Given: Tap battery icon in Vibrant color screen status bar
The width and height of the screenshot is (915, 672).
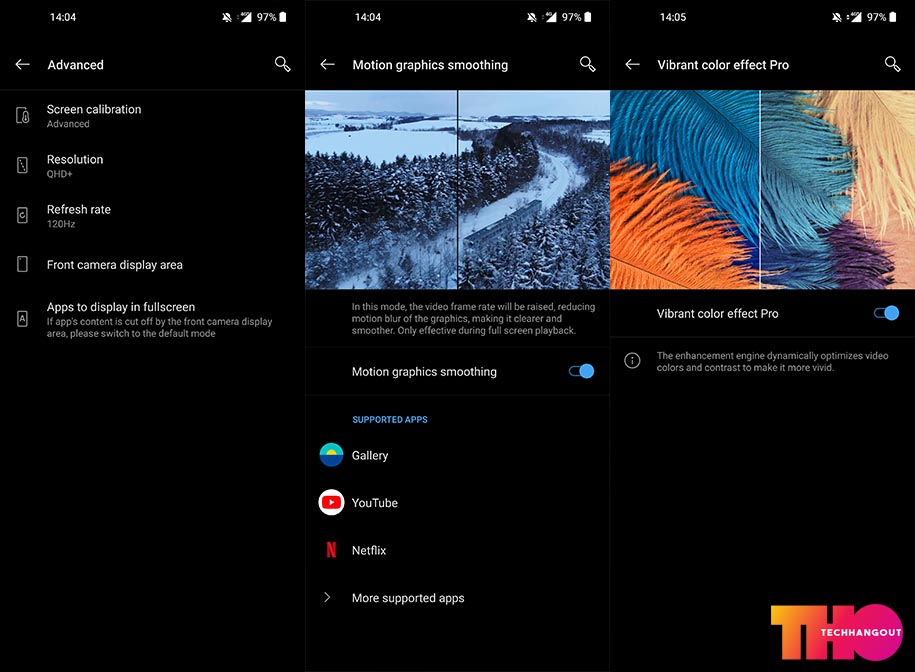Looking at the screenshot, I should pyautogui.click(x=893, y=17).
